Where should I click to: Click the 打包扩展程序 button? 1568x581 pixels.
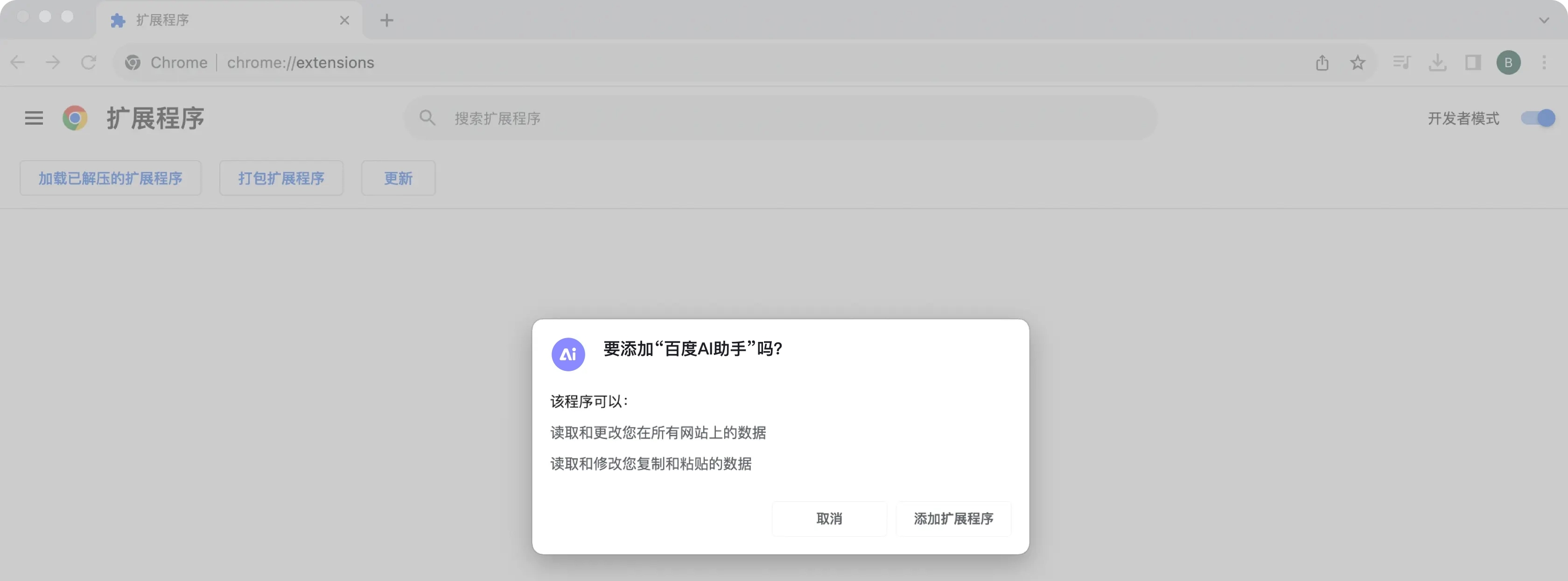[281, 178]
